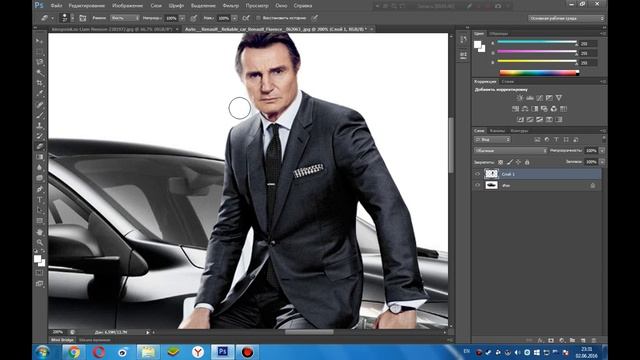Open the collapsed History panel icon
The height and width of the screenshot is (360, 640).
pyautogui.click(x=463, y=40)
